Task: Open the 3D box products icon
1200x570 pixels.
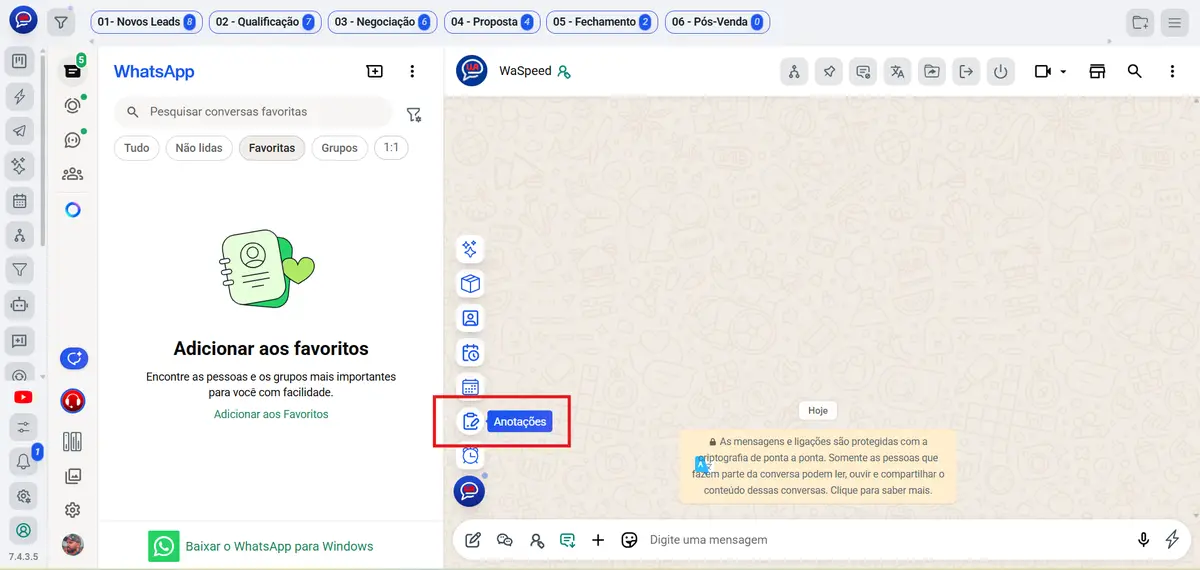Action: (x=470, y=284)
